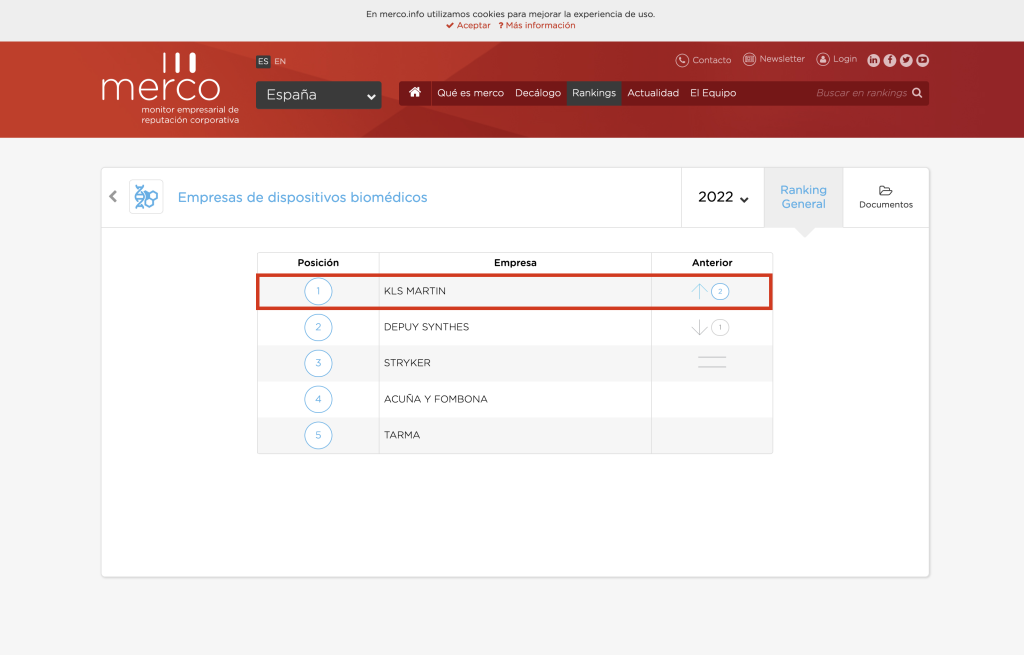Click Depuy Synthes down-arrow previous rank indicator
The height and width of the screenshot is (655, 1024).
(711, 327)
